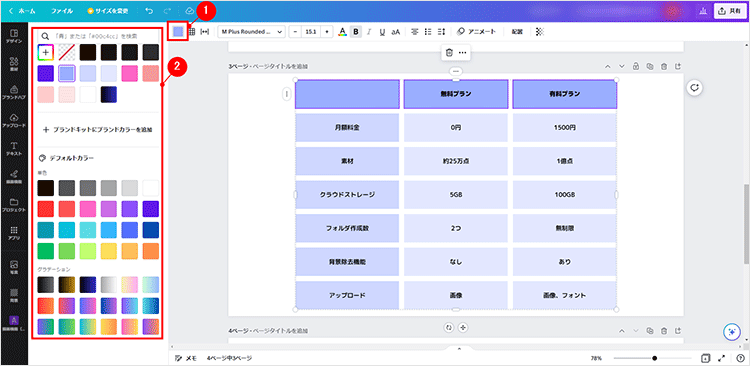Screen dimensions: 750x366
Task: Open grid view of pages
Action: coord(705,358)
